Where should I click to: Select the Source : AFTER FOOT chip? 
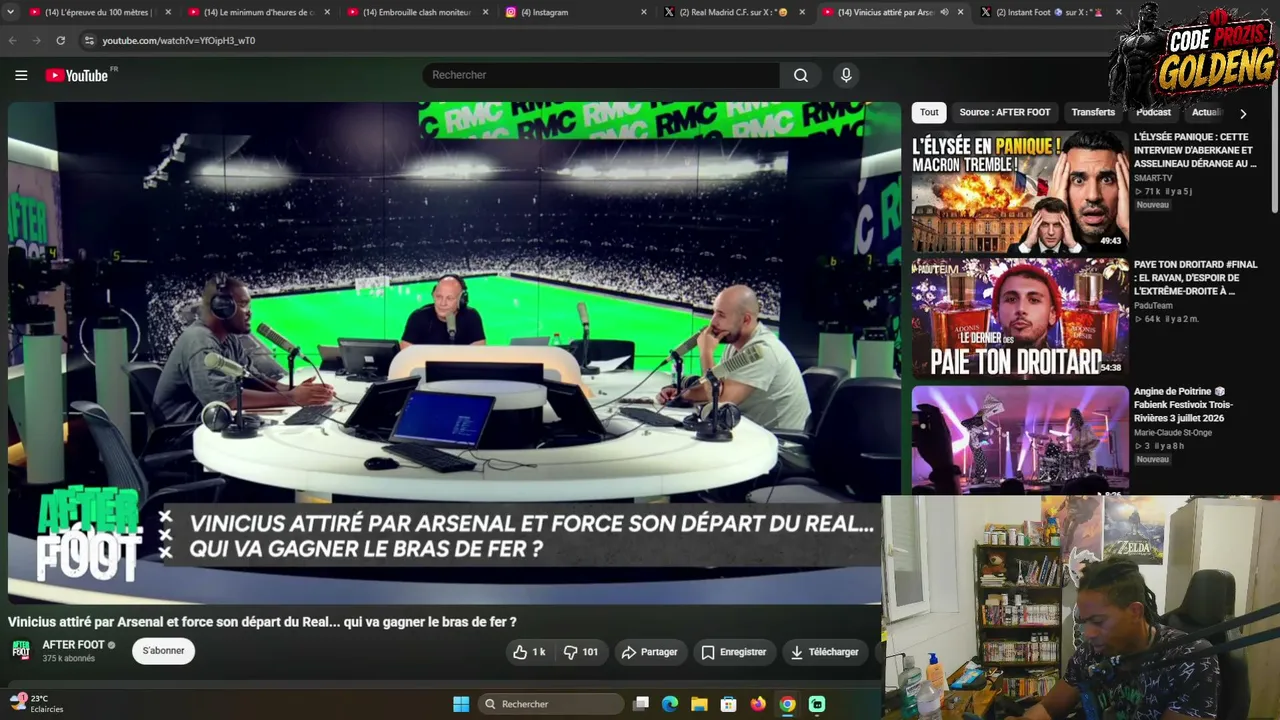[x=1005, y=113]
